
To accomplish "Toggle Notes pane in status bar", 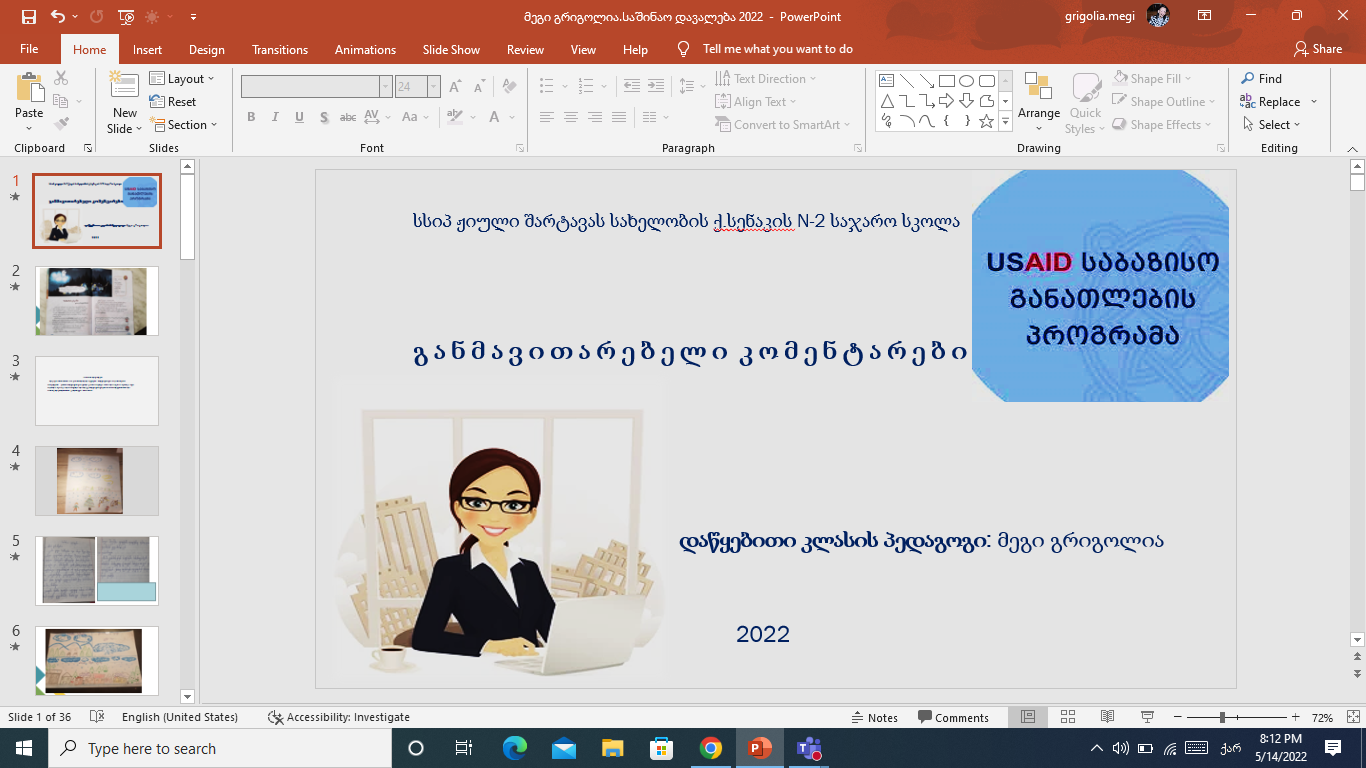I will click(874, 717).
